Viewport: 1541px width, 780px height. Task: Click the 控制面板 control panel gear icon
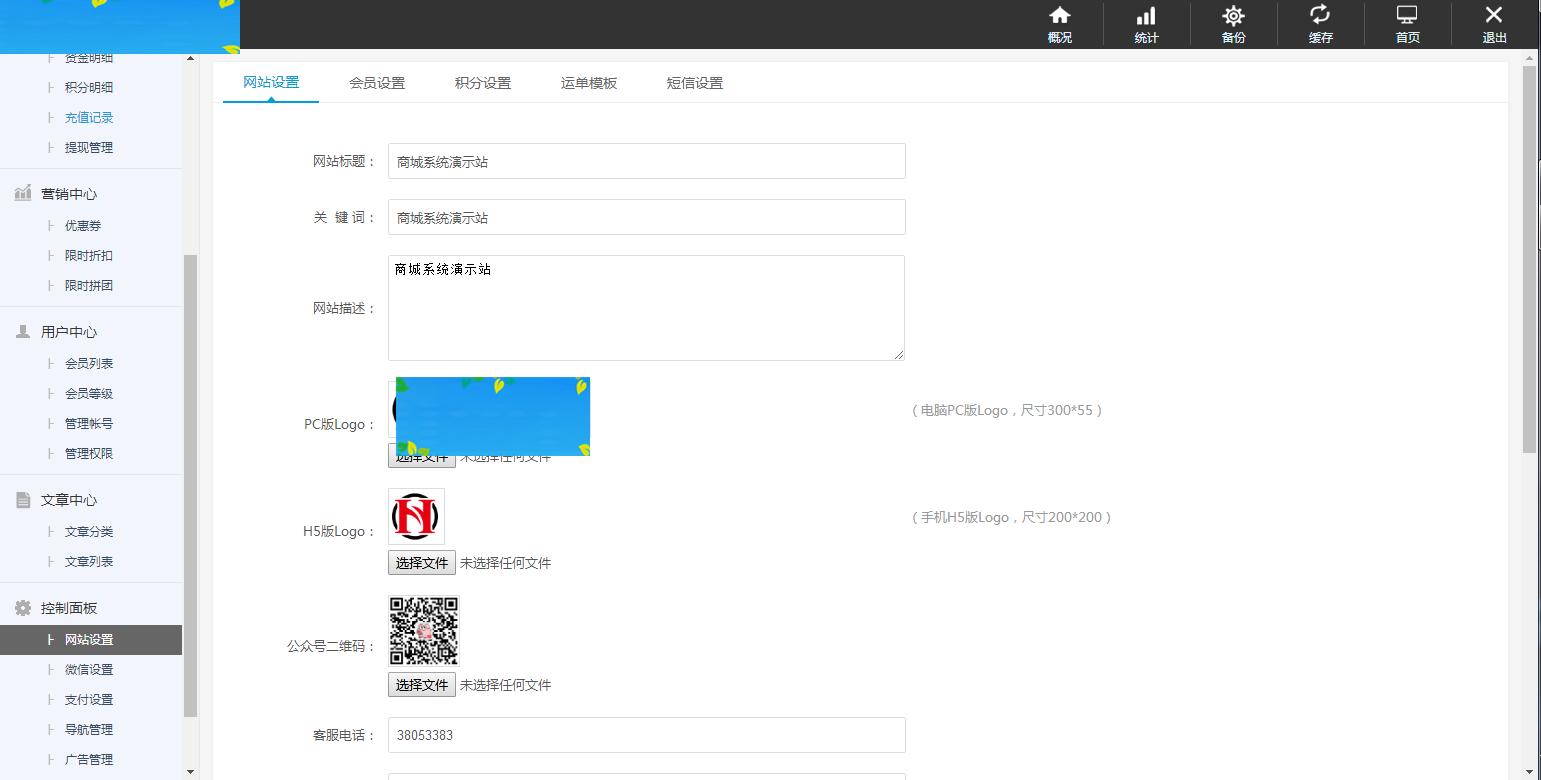[23, 607]
